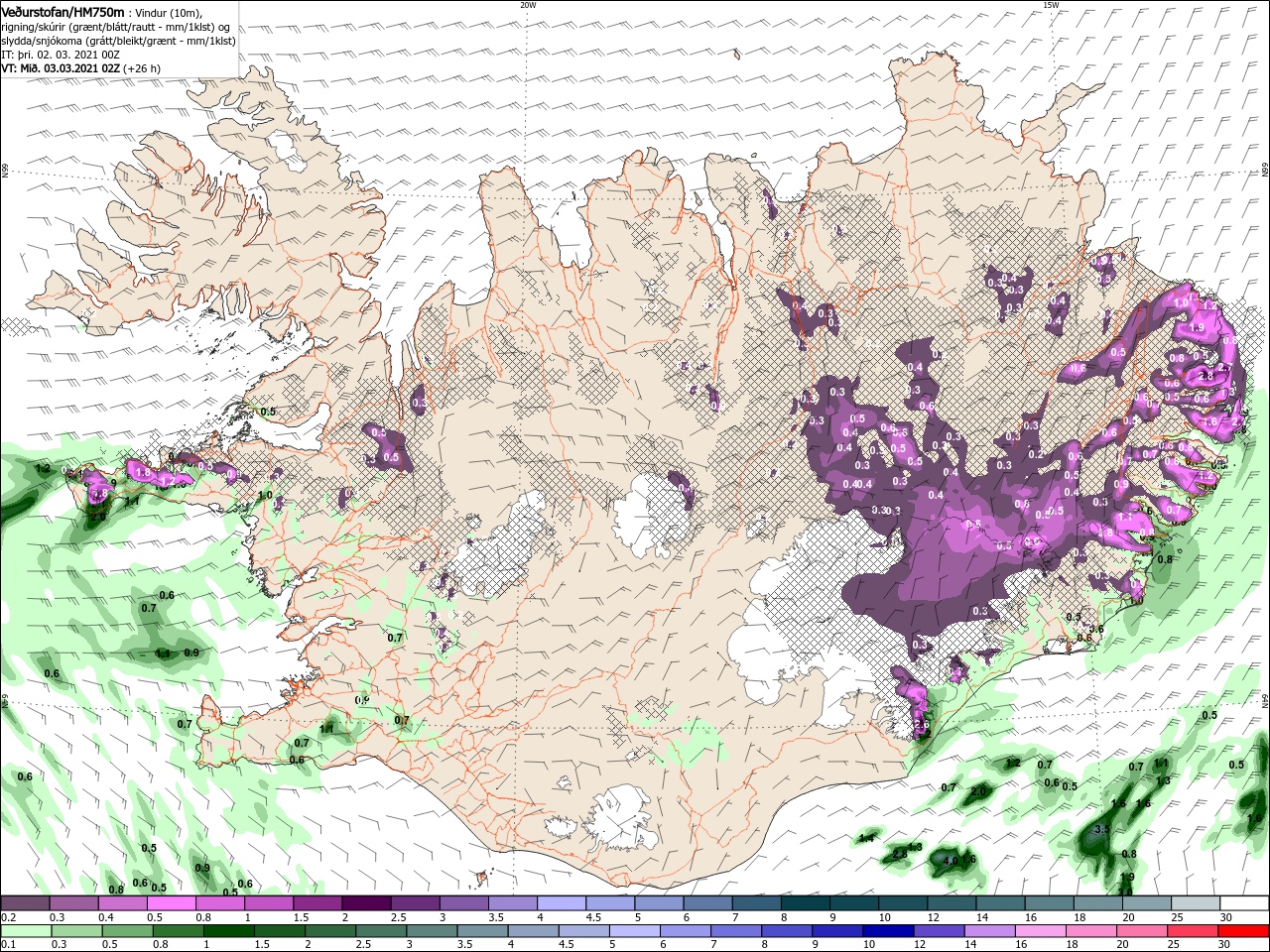Click the initial time line IT: þri. 02. 03. 2021 00Z
This screenshot has width=1270, height=952.
[x=61, y=55]
